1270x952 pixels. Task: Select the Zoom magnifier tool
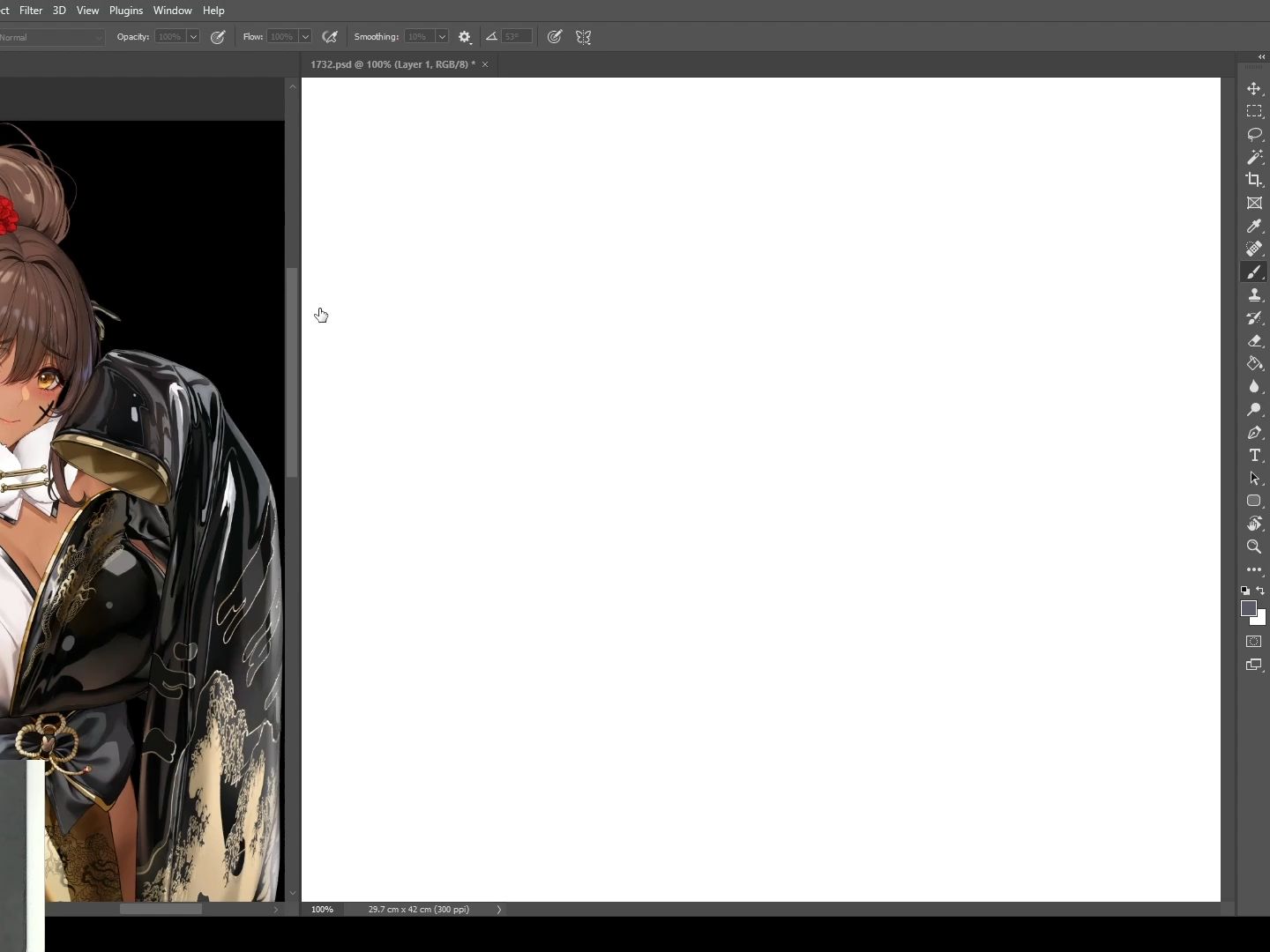[1253, 547]
